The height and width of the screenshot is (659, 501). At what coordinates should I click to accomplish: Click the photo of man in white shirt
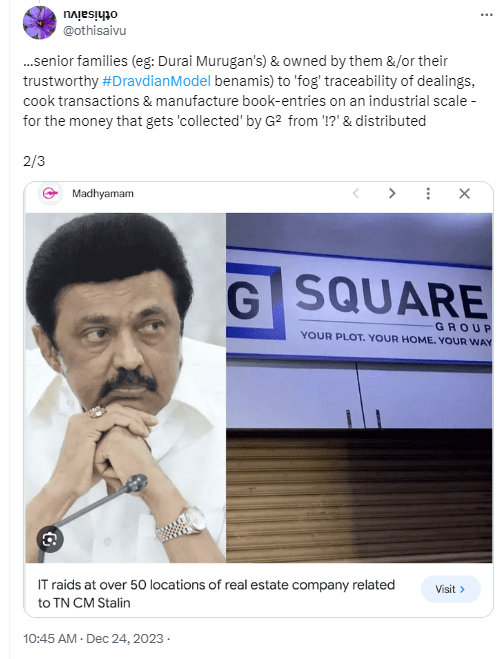click(x=126, y=387)
